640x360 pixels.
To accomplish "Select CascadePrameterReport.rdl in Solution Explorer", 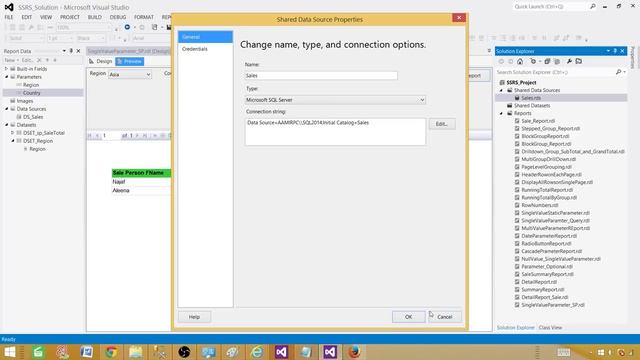I will [551, 251].
